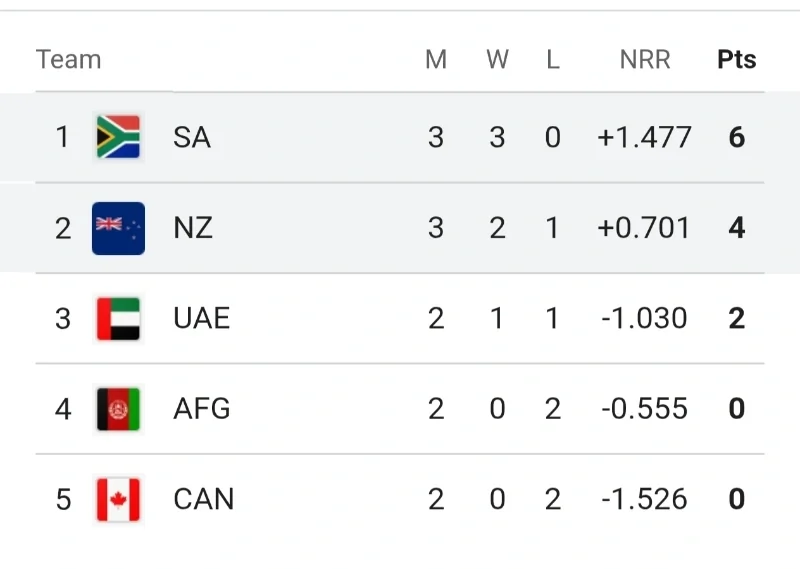
Task: Click the Canada flag icon
Action: 118,499
